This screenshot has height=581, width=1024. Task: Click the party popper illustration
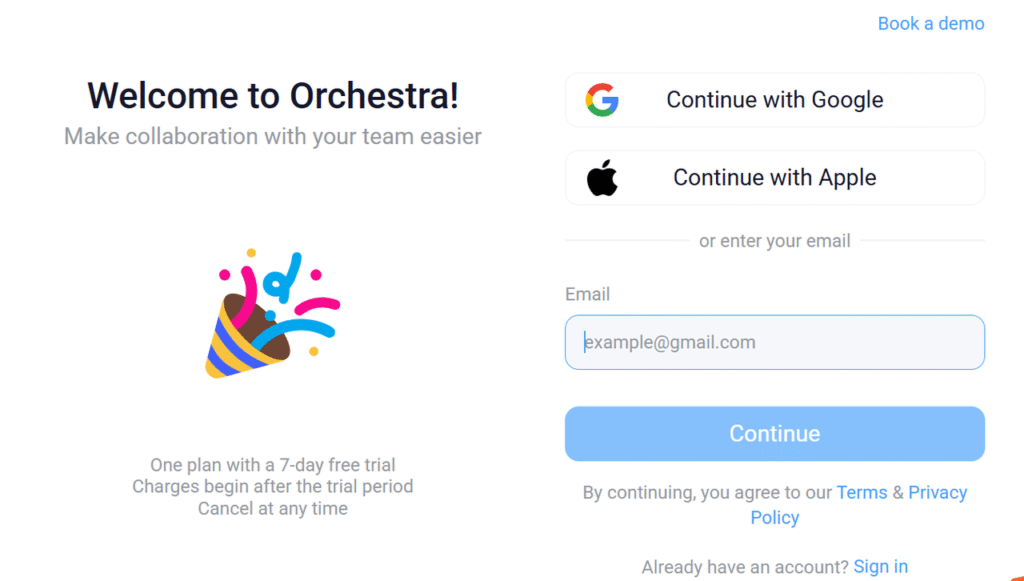[x=272, y=314]
